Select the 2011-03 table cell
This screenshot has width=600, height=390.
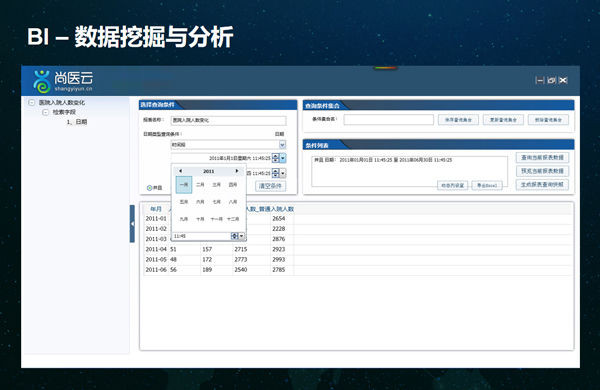tap(156, 239)
